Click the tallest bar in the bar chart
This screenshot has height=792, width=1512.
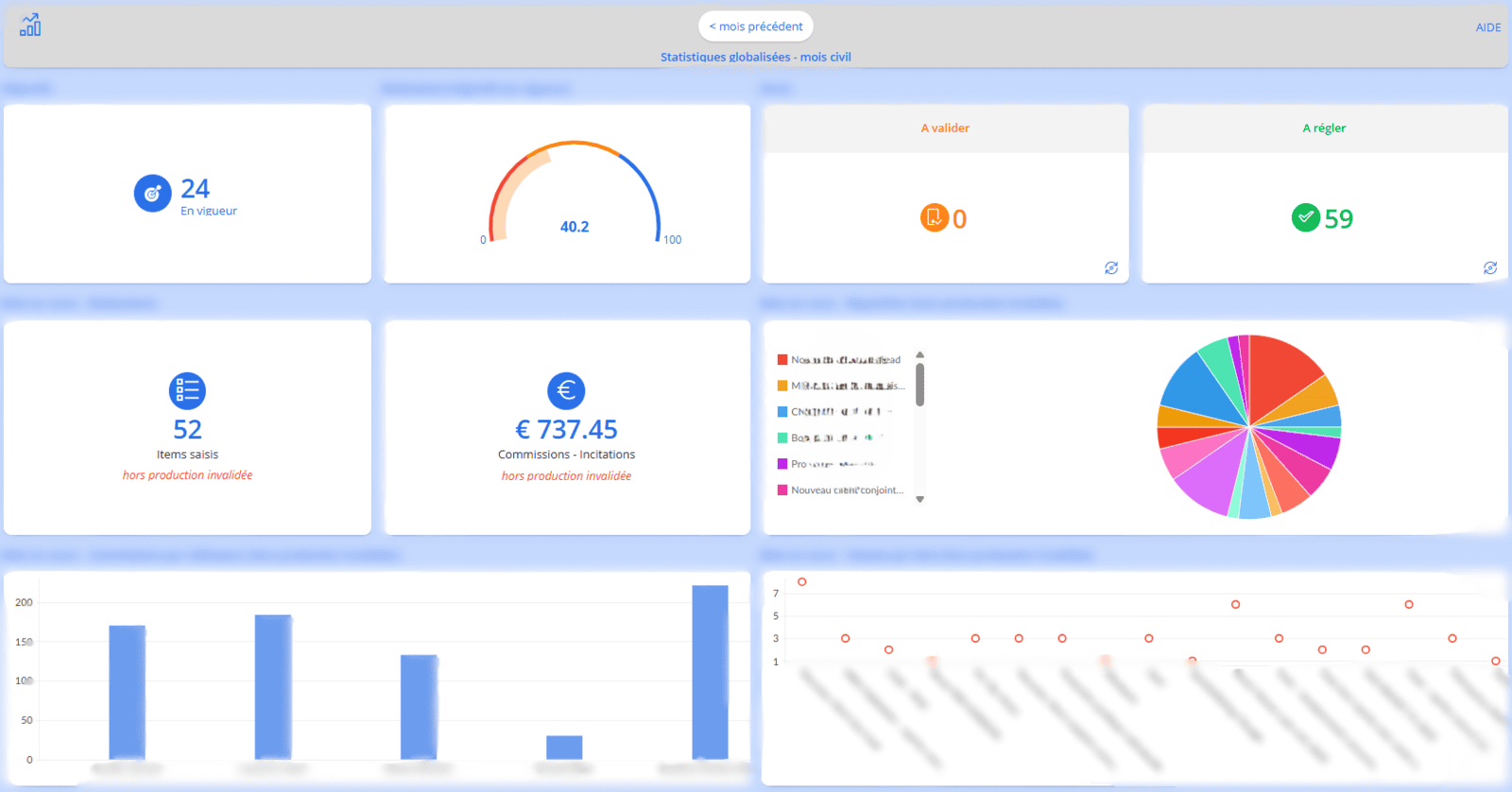[x=710, y=671]
